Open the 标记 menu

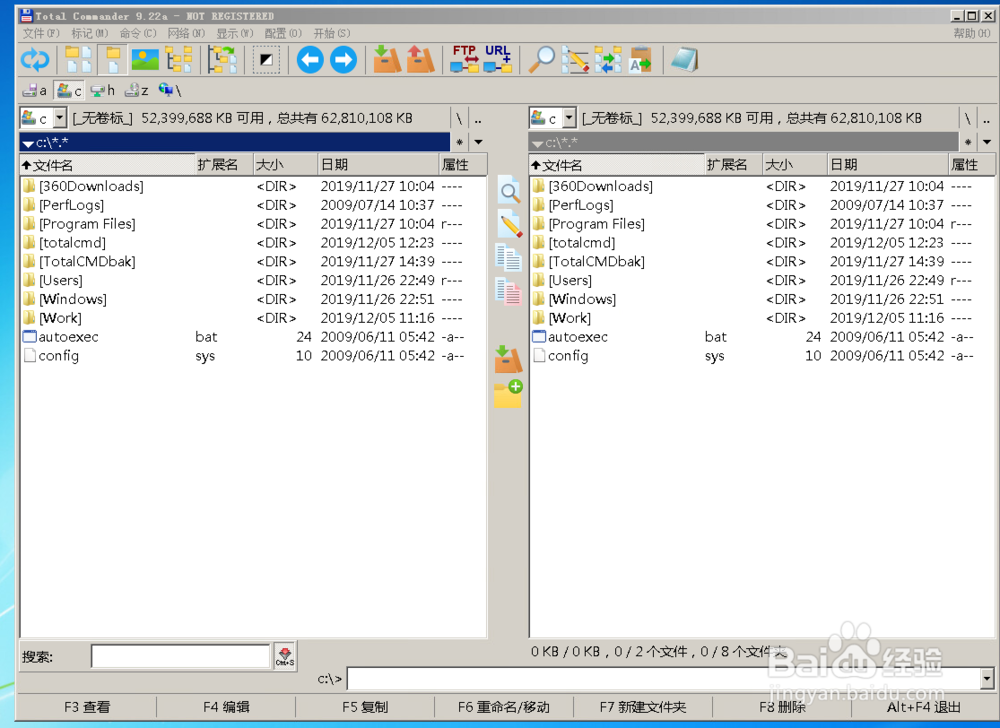pos(90,33)
